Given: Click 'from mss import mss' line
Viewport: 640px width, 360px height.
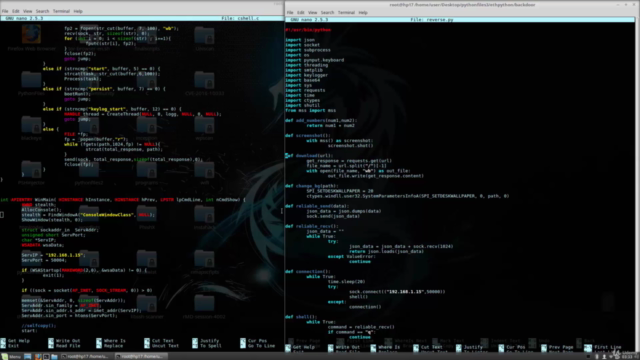Looking at the screenshot, I should 311,110.
